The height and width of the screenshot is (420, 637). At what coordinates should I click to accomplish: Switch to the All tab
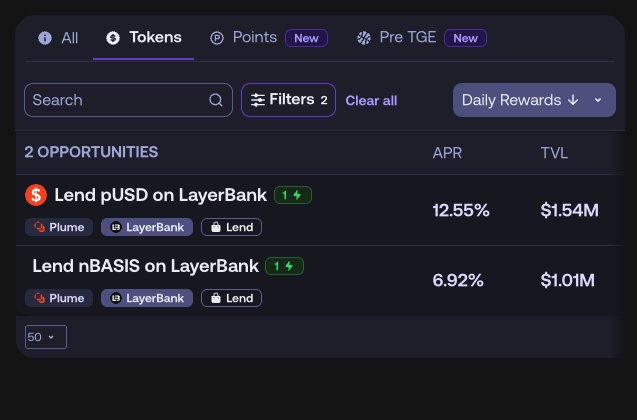click(58, 38)
